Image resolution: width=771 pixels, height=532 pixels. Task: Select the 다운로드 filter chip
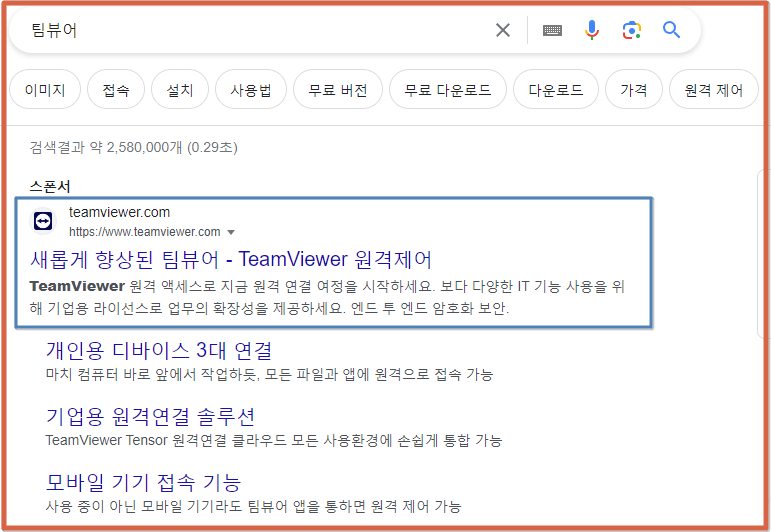coord(556,89)
